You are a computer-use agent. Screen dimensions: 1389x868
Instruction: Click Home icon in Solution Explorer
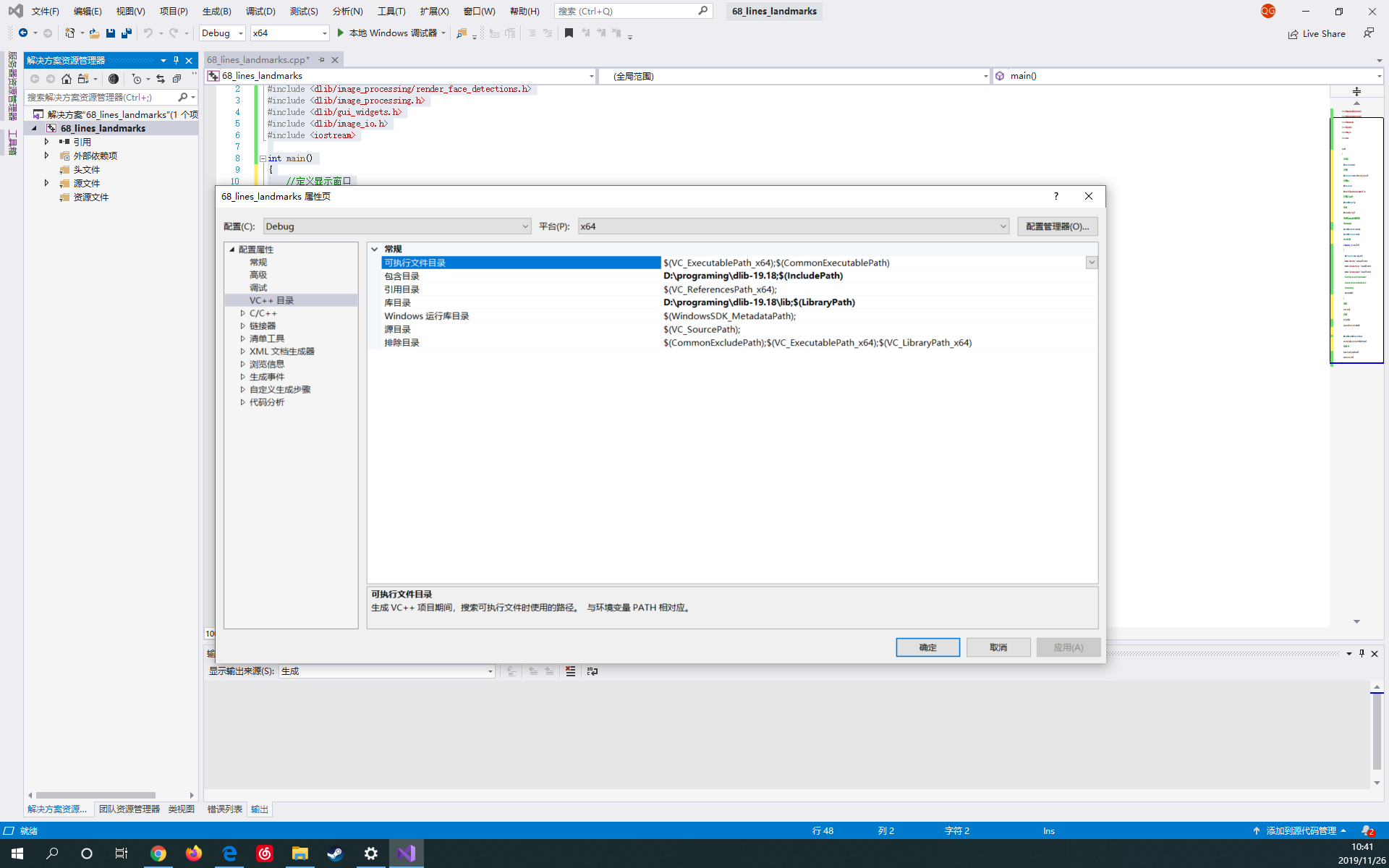click(x=67, y=79)
